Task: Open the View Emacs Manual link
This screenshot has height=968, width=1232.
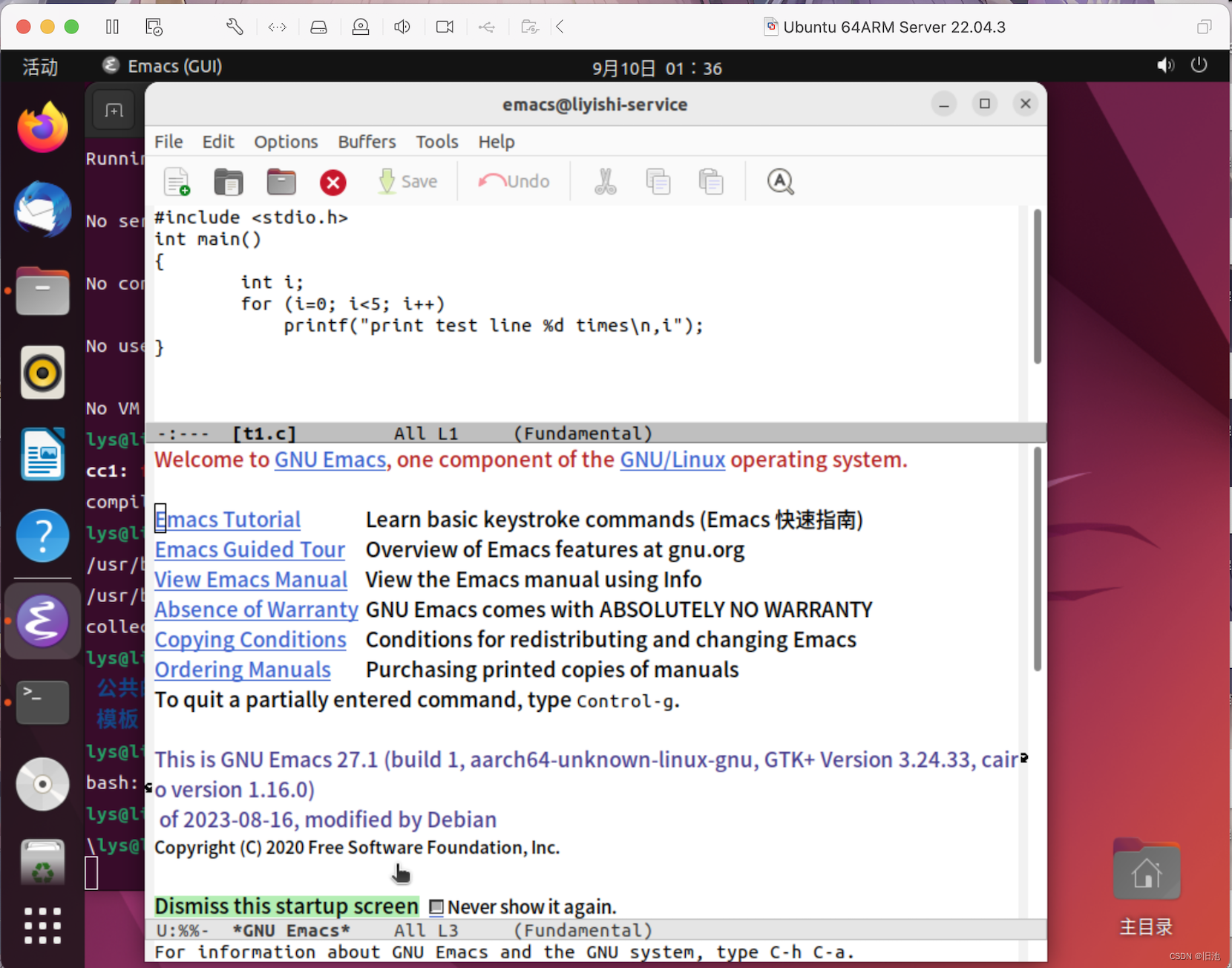Action: click(251, 580)
